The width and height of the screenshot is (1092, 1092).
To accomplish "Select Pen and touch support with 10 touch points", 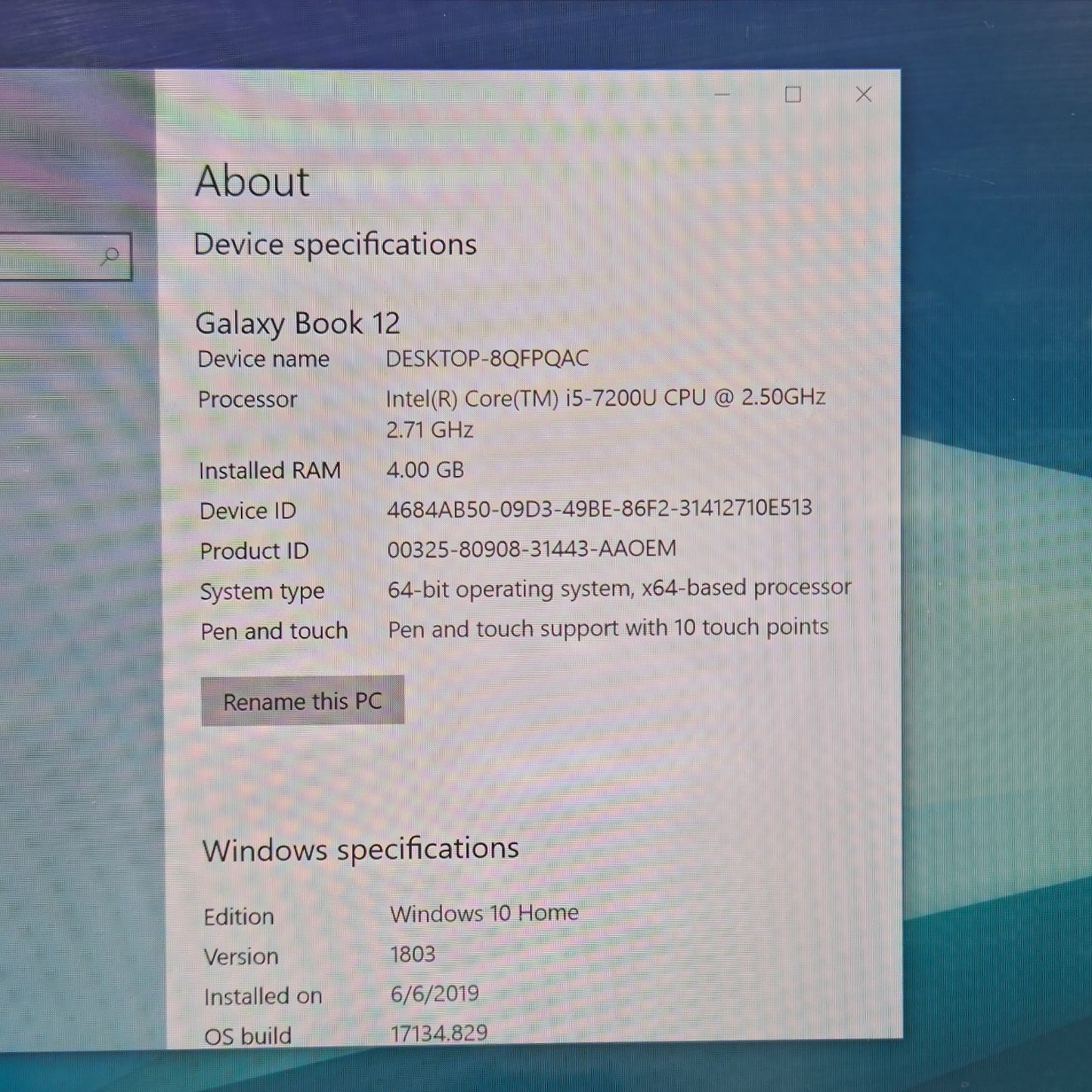I will (x=608, y=628).
